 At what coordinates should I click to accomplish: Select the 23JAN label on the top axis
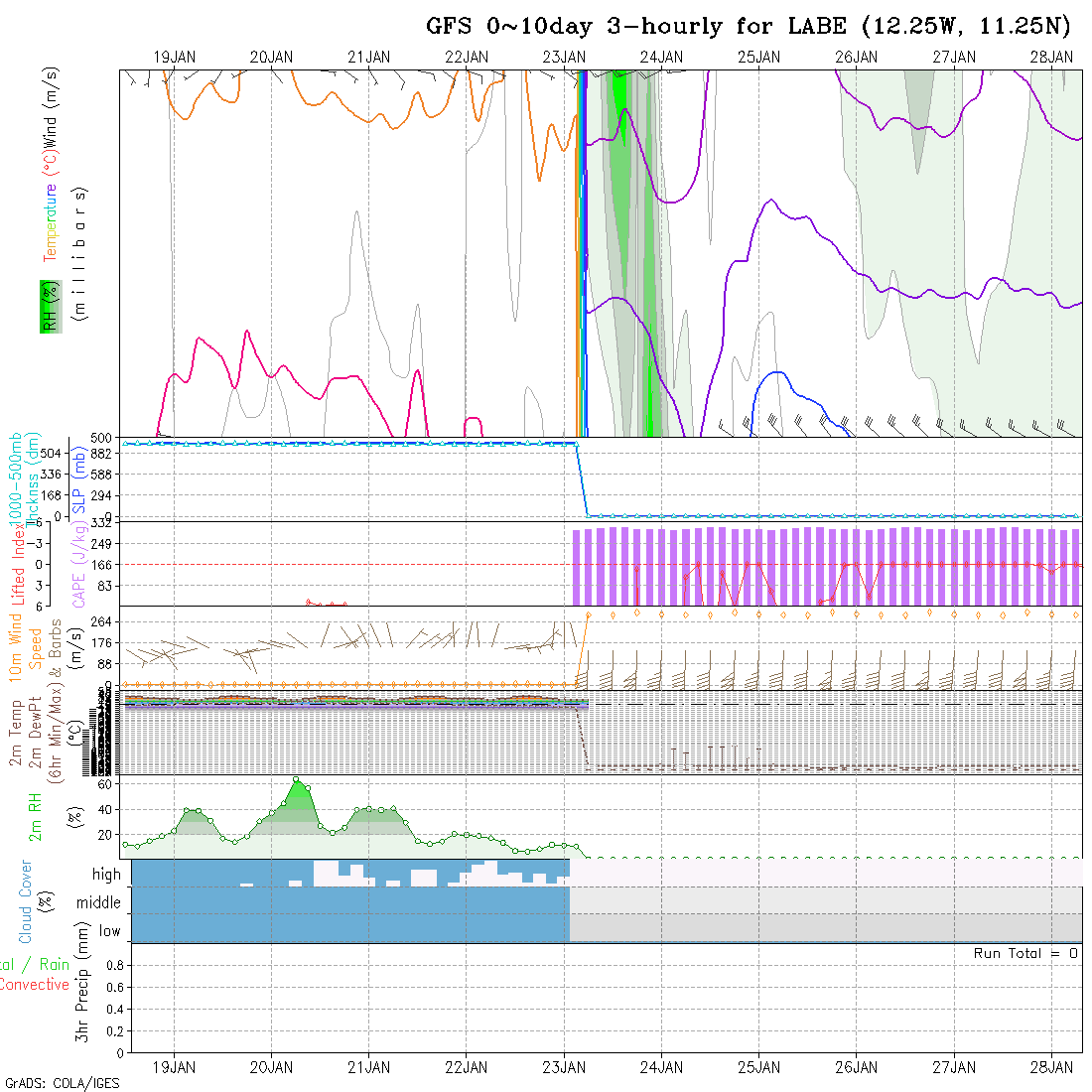[x=564, y=58]
